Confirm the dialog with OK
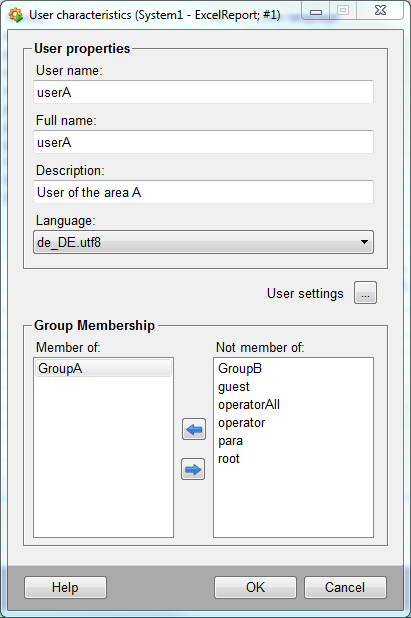 (255, 587)
